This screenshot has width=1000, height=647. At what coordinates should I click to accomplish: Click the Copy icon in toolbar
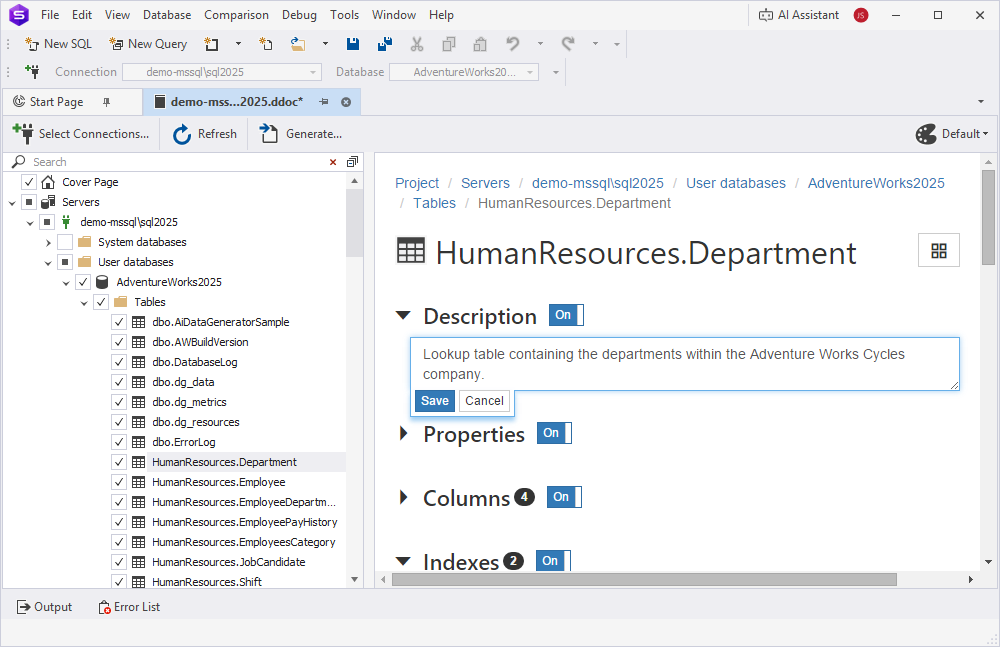449,44
